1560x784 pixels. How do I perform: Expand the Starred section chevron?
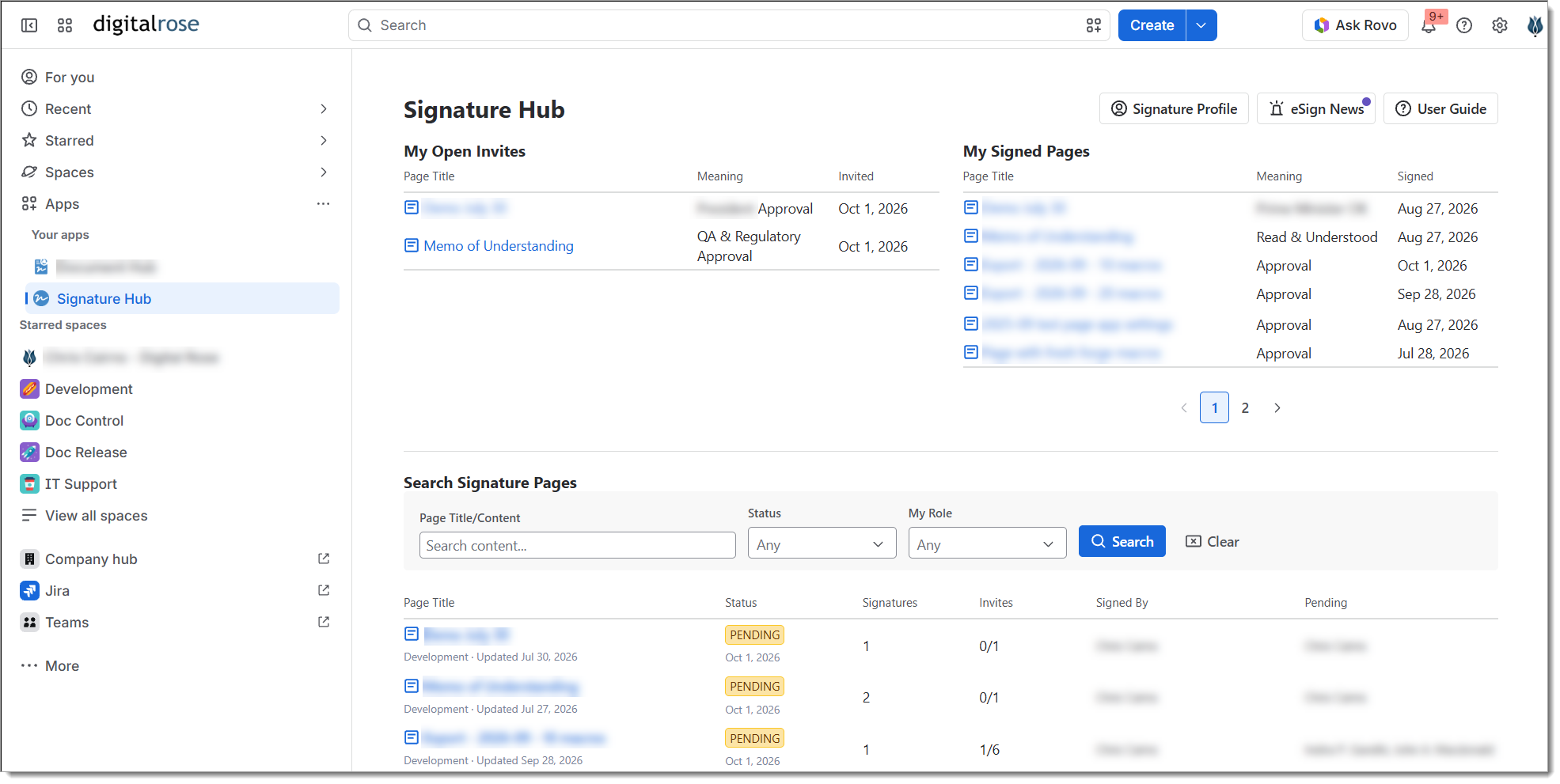pos(323,140)
